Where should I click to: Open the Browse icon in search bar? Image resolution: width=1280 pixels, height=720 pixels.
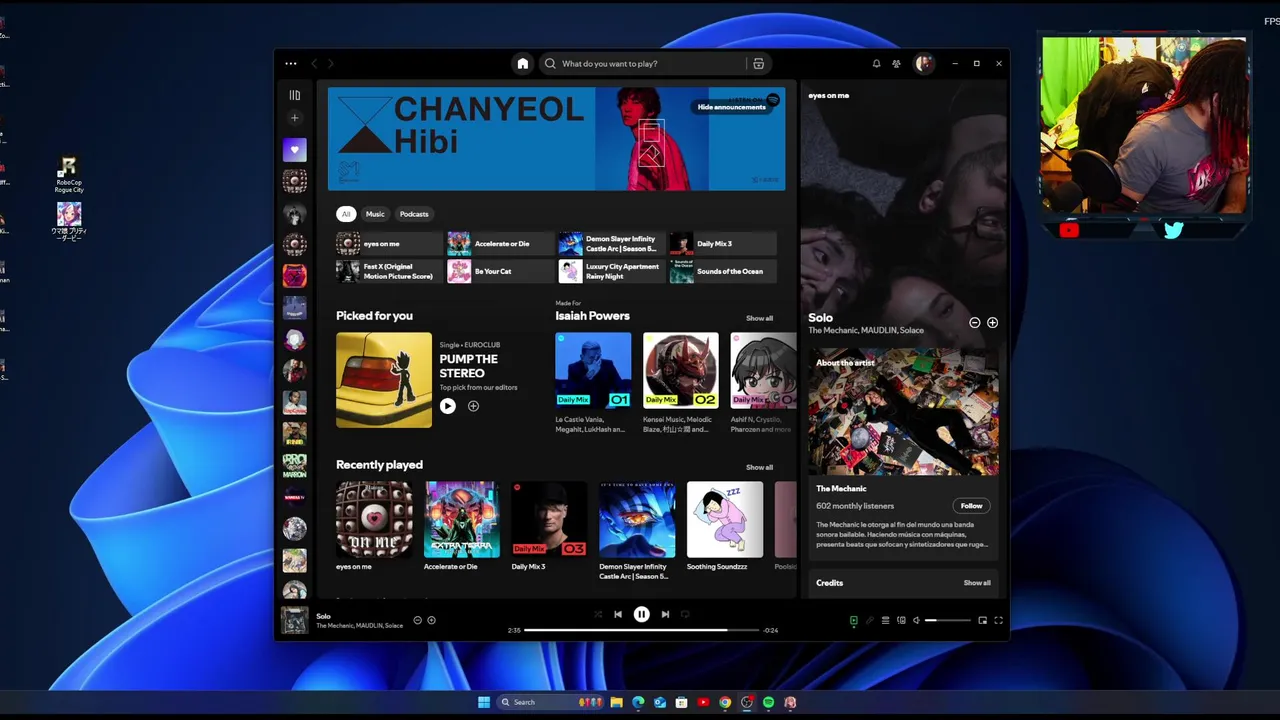(758, 64)
